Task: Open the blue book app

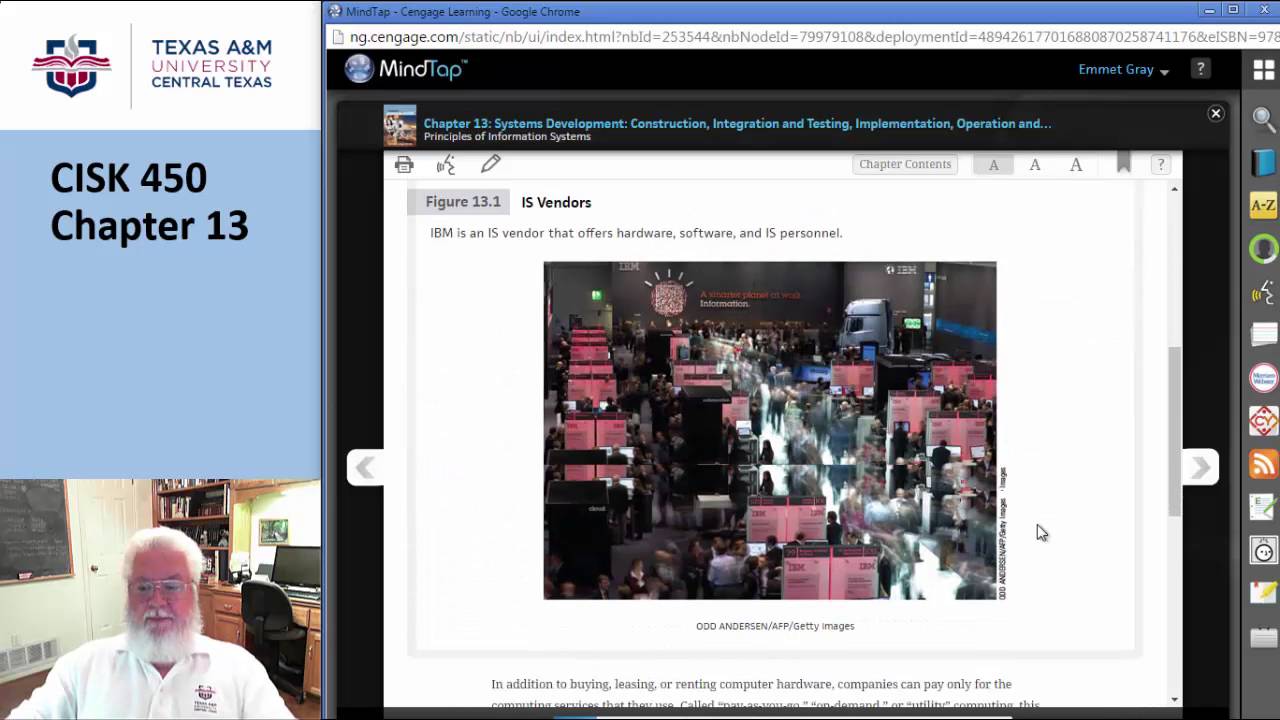Action: click(x=1264, y=162)
